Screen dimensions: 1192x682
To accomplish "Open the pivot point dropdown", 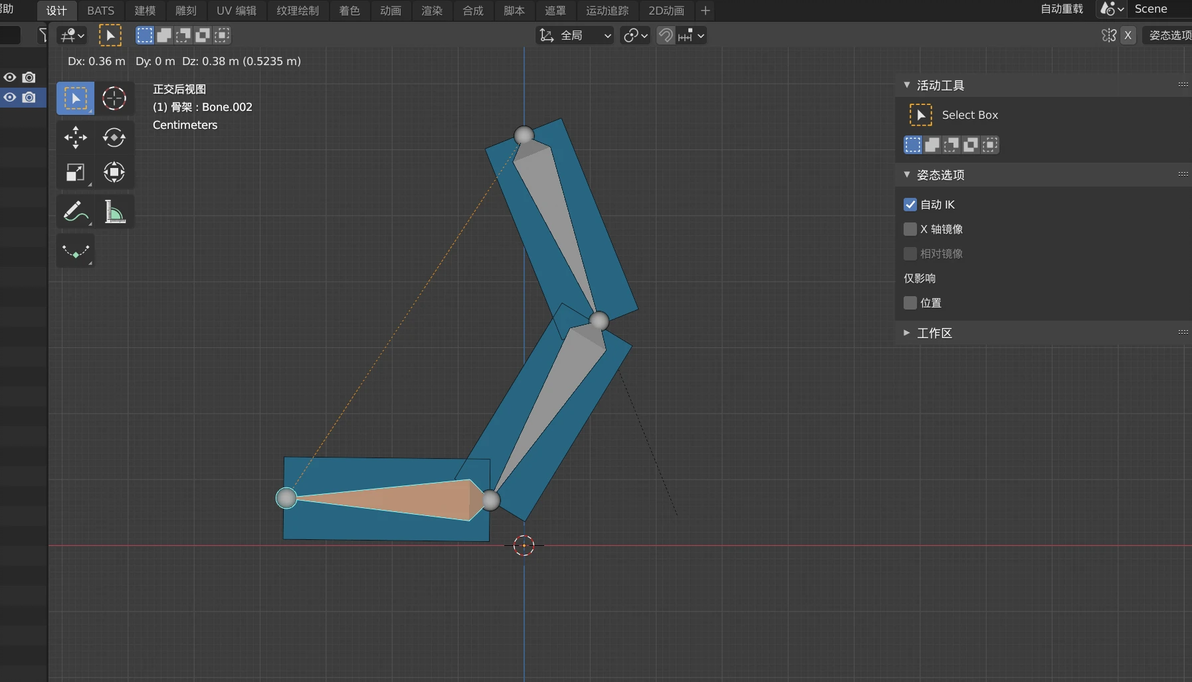I will 634,35.
